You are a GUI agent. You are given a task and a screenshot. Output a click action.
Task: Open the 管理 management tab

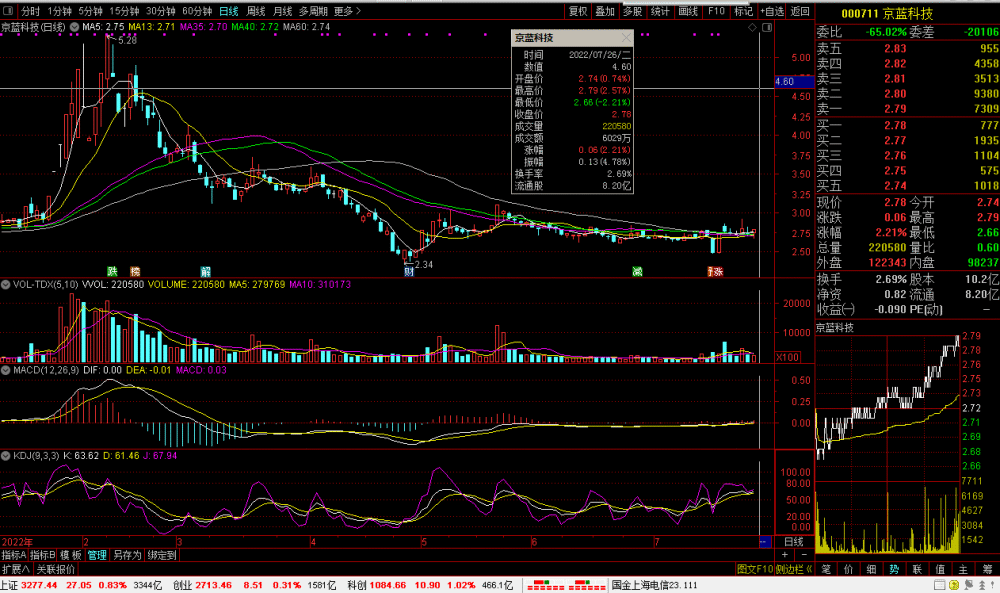(x=97, y=555)
